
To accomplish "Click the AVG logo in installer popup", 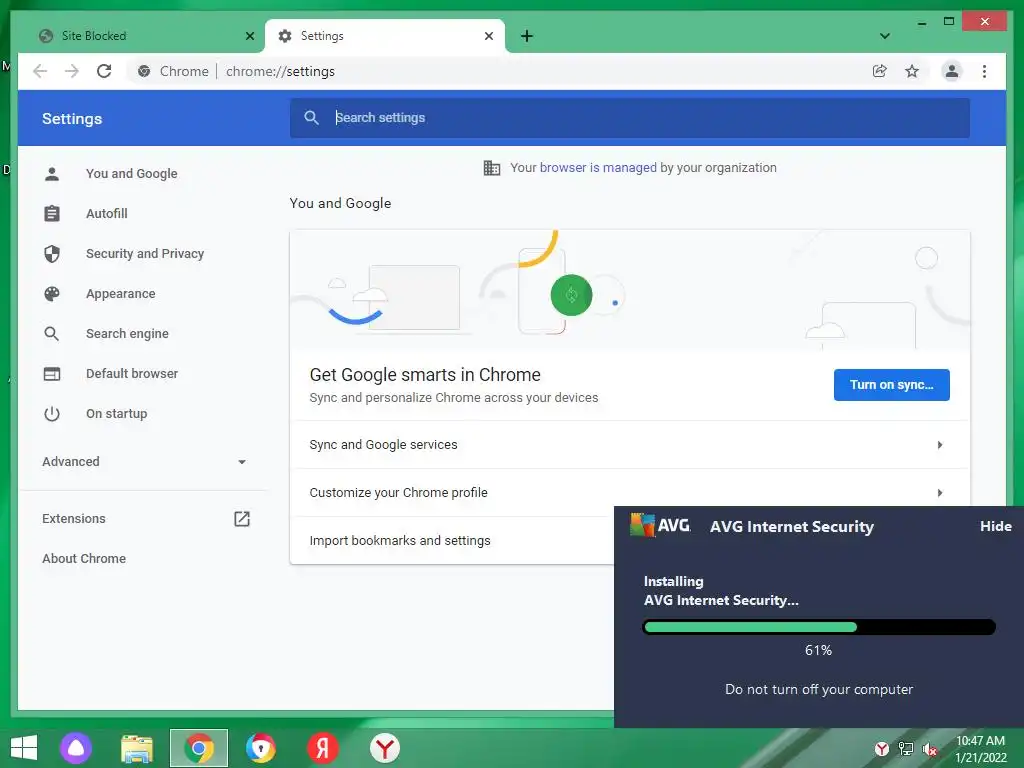I will point(660,525).
